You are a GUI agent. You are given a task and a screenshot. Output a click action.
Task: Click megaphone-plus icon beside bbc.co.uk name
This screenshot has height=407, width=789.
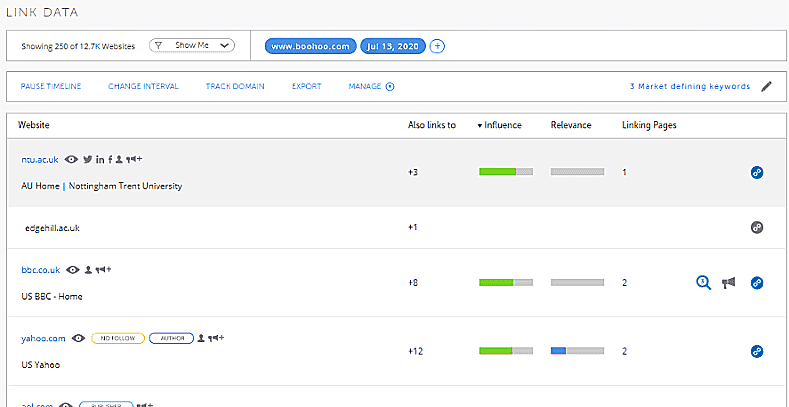(x=103, y=270)
